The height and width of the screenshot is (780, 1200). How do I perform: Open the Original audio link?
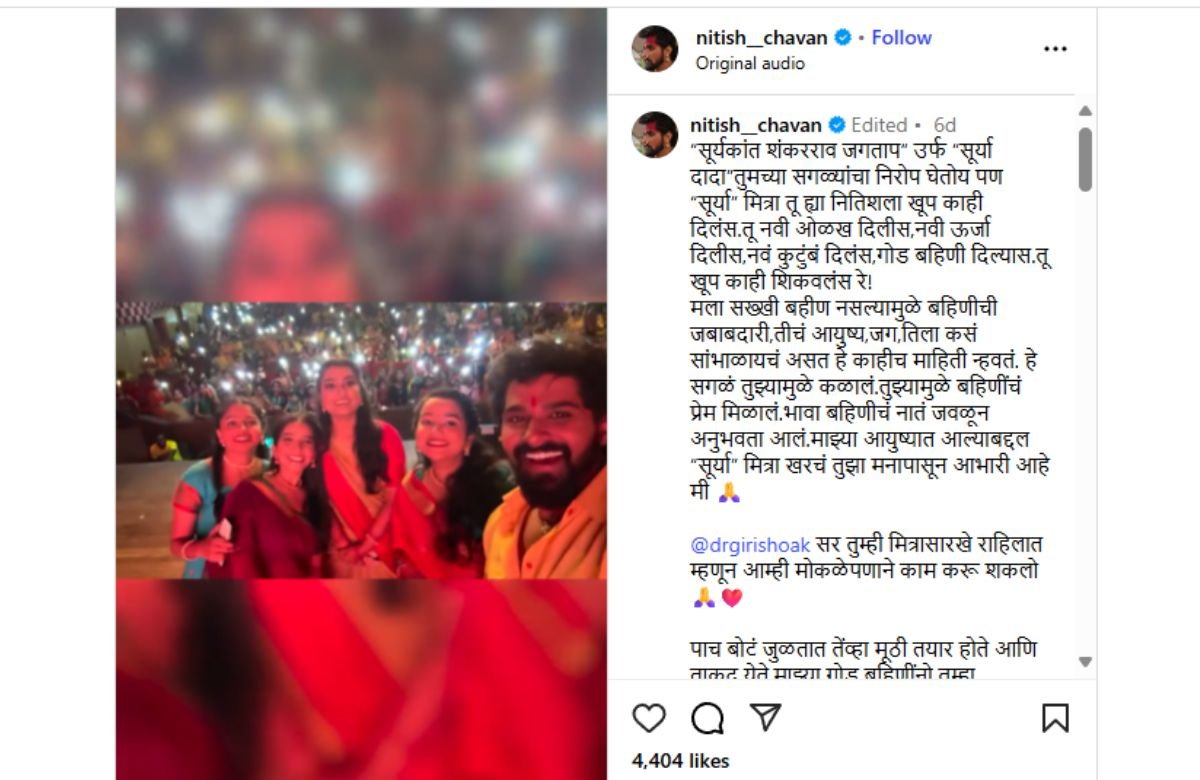(750, 63)
